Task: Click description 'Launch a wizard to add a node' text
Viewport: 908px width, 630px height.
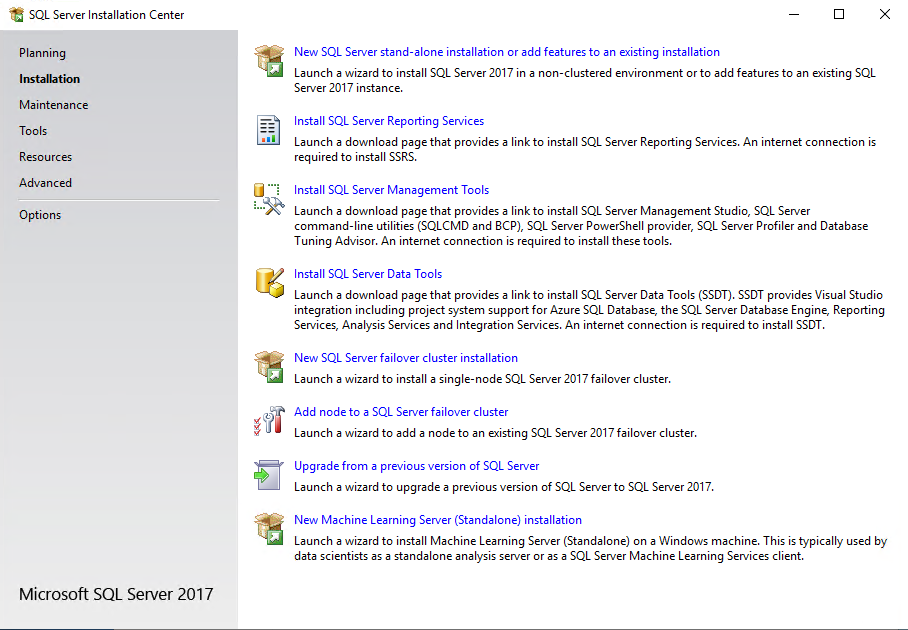Action: click(495, 433)
